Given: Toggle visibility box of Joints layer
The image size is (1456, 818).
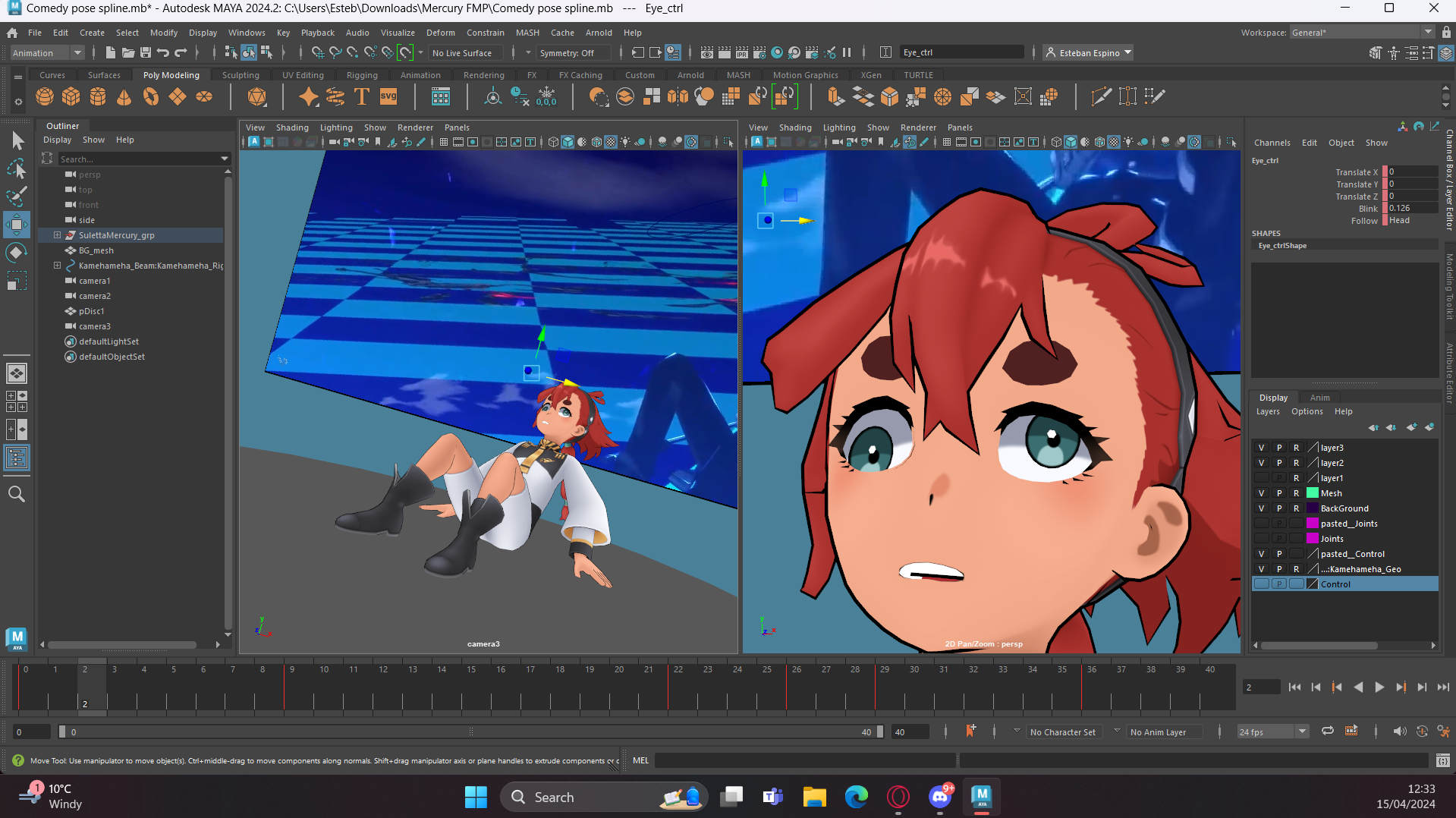Looking at the screenshot, I should [1262, 539].
